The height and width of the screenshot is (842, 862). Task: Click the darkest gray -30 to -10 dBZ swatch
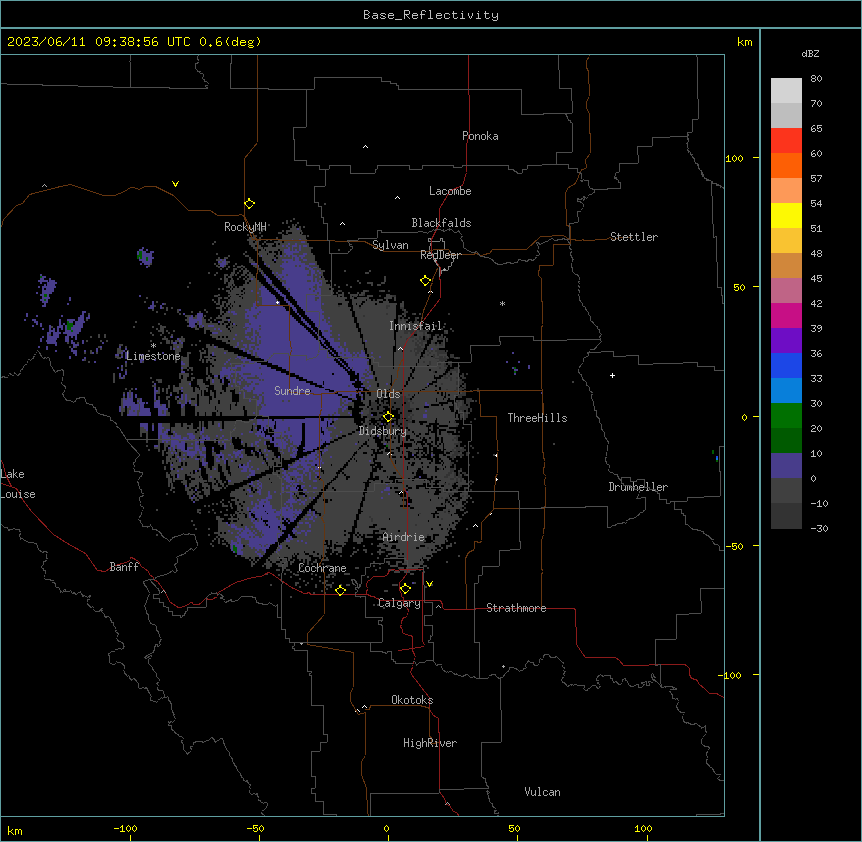coord(786,516)
